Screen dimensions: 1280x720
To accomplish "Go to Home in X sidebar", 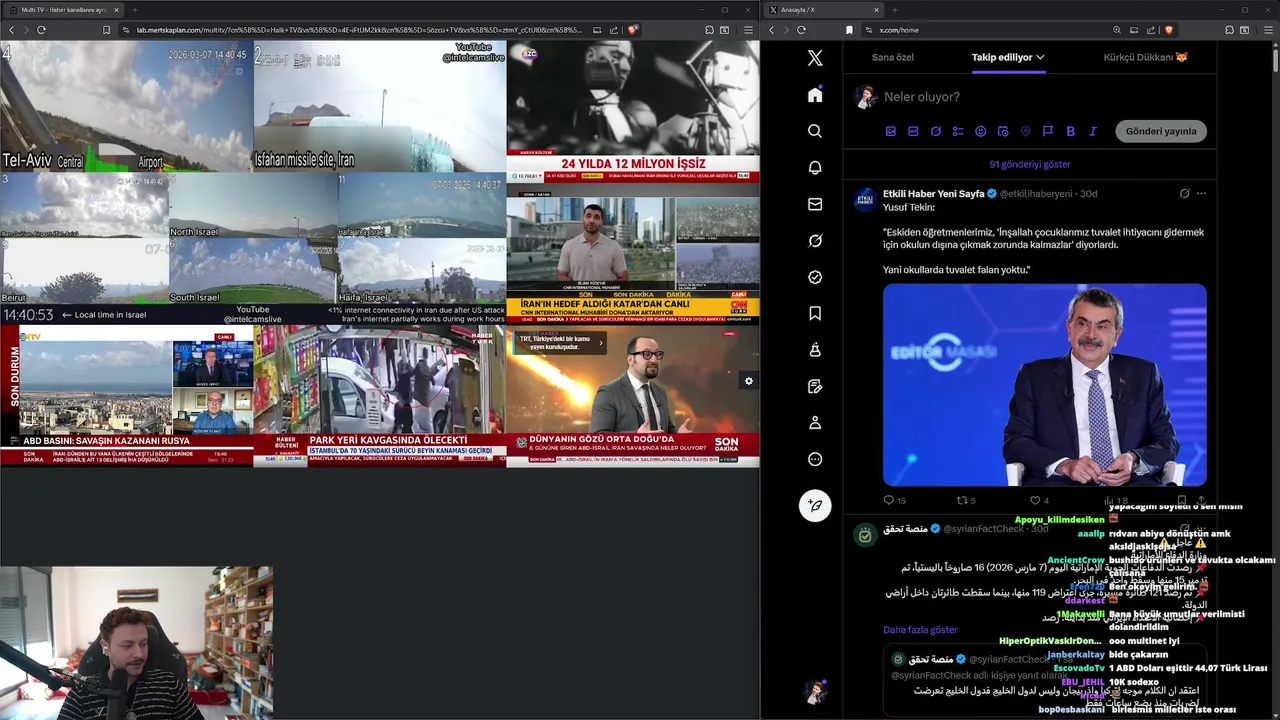I will click(x=815, y=95).
